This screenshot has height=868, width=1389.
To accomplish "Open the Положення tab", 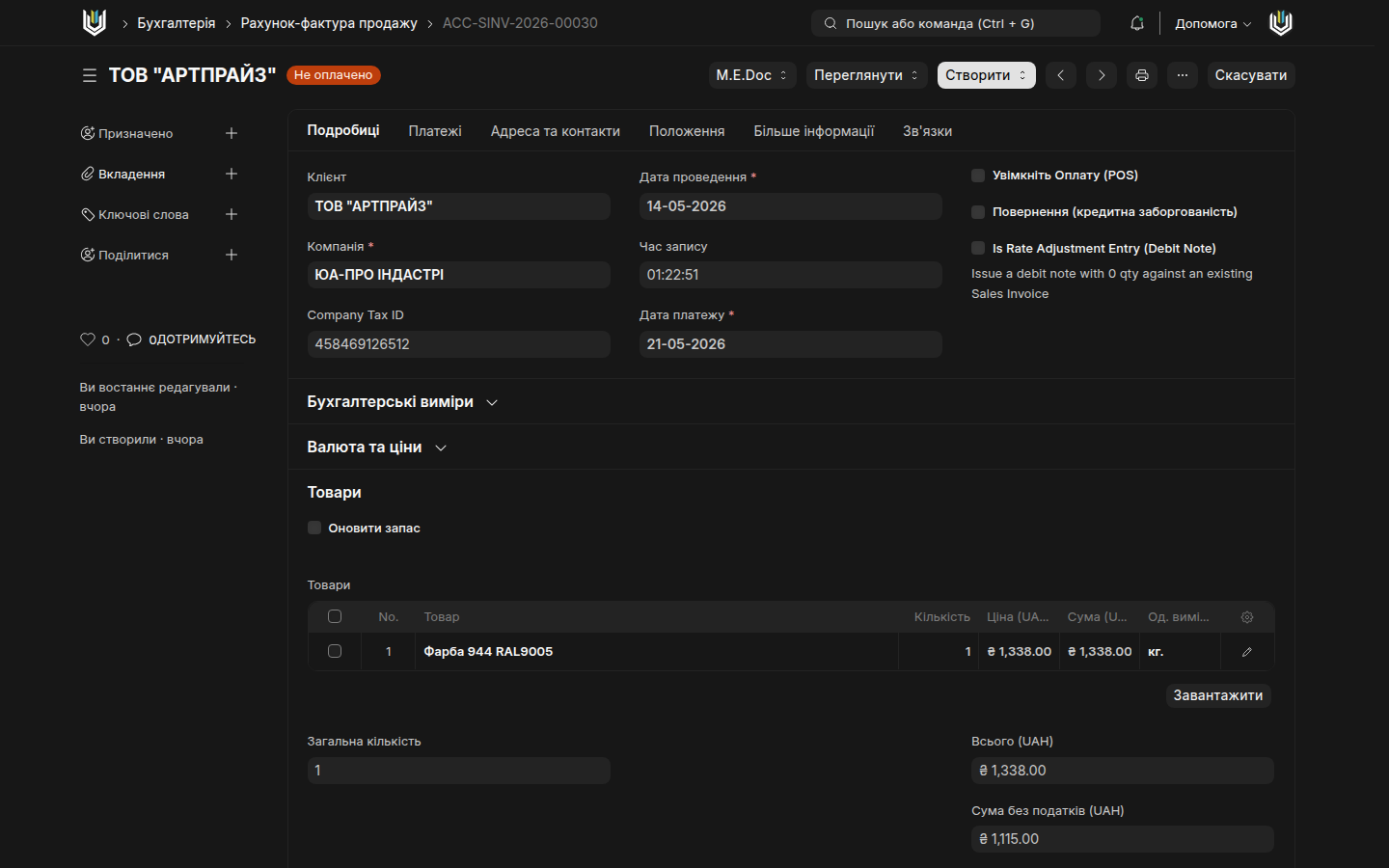I will [687, 131].
